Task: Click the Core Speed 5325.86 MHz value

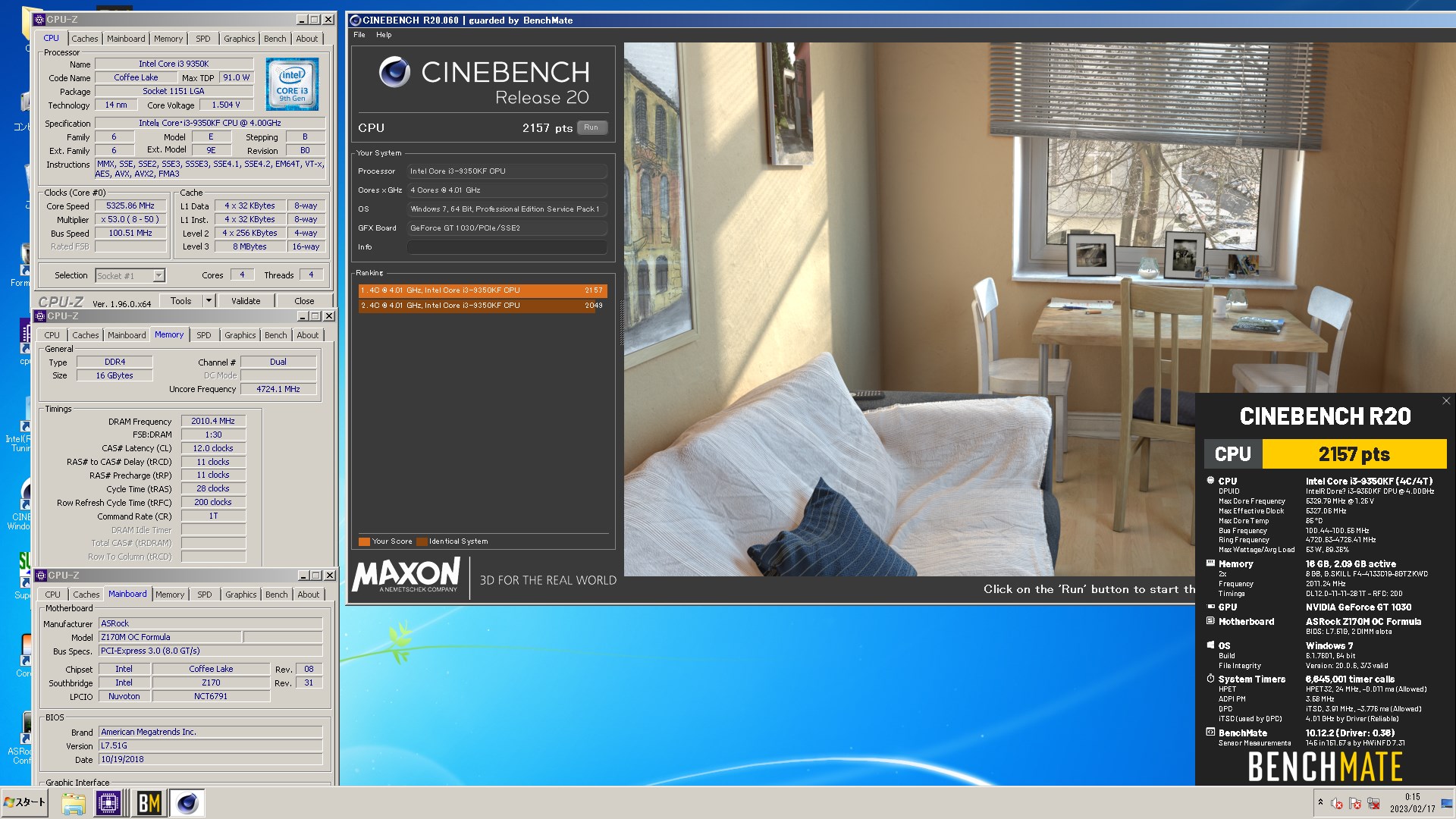Action: click(130, 206)
